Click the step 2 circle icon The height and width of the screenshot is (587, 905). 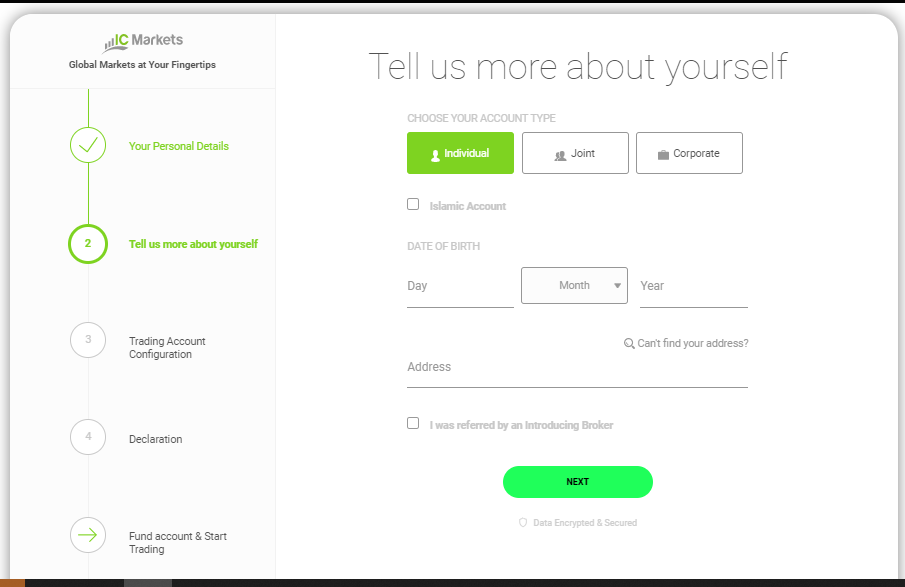click(88, 244)
